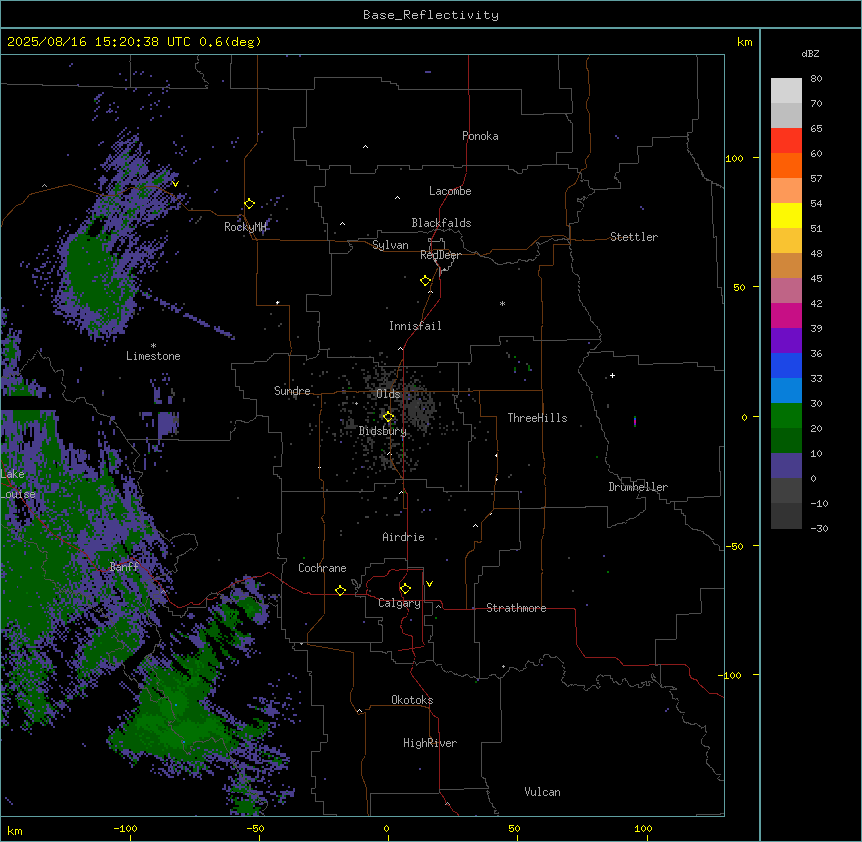Select the RockyMH label

pos(245,227)
